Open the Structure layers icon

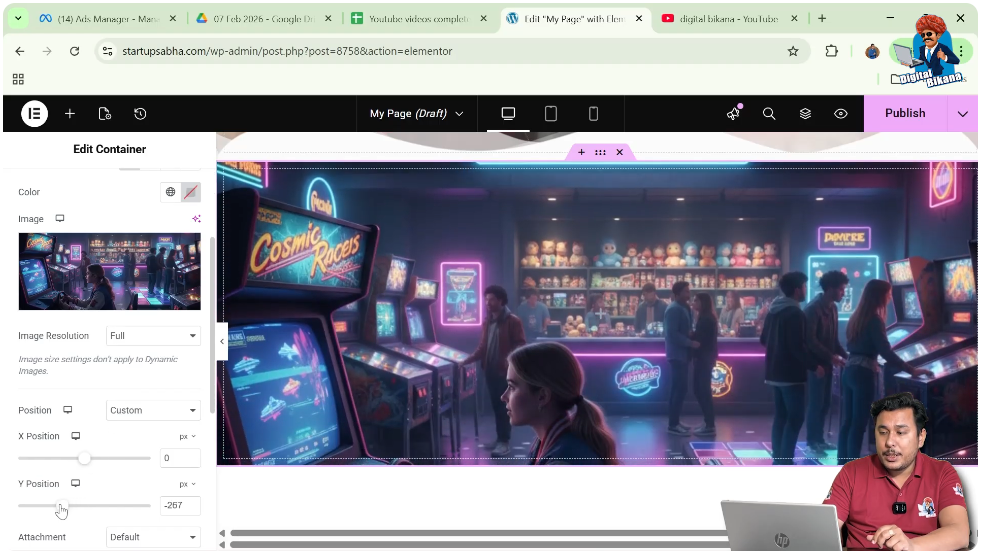(805, 114)
